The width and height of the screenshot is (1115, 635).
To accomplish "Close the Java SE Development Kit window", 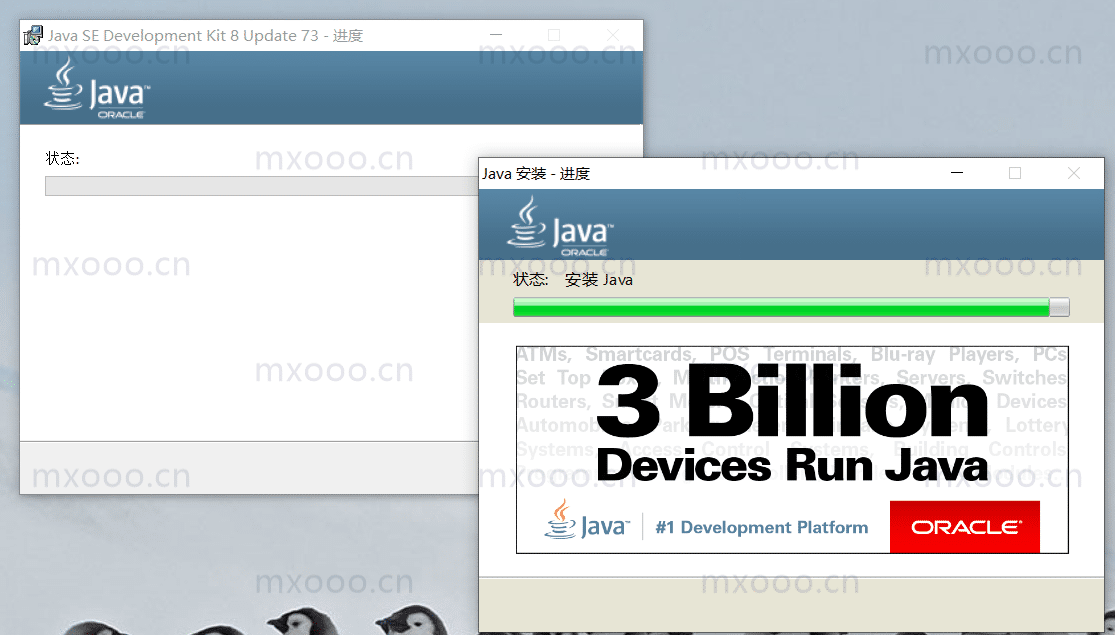I will [613, 35].
